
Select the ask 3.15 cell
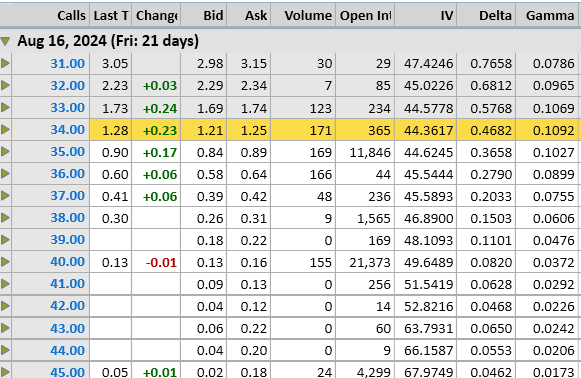point(249,64)
